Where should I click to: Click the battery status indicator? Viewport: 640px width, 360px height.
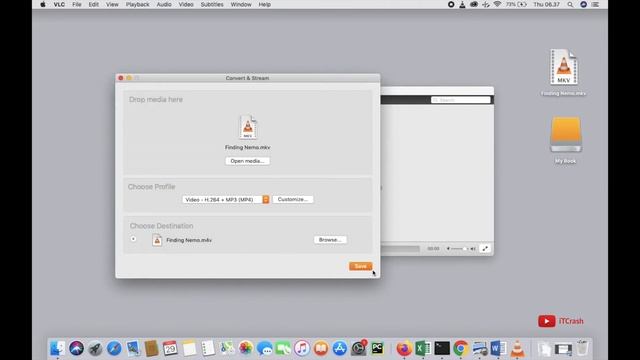point(516,4)
